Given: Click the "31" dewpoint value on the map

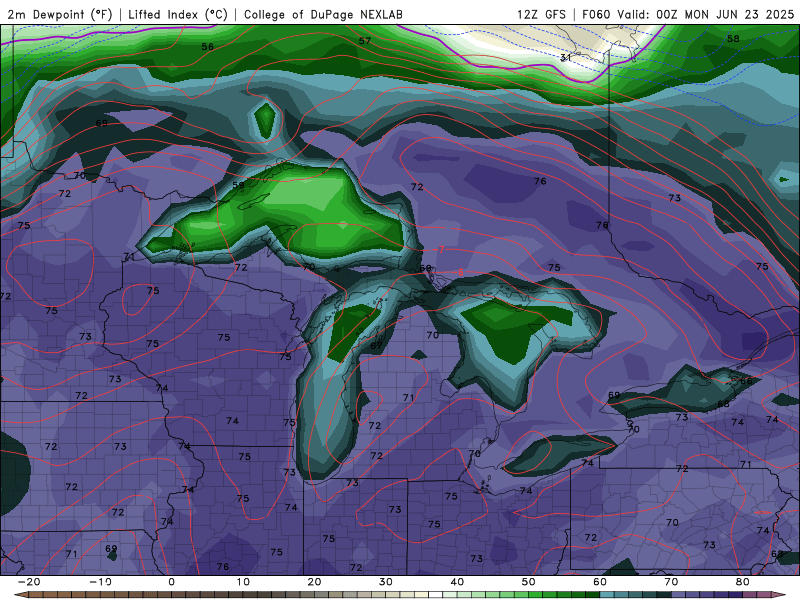Looking at the screenshot, I should (565, 58).
